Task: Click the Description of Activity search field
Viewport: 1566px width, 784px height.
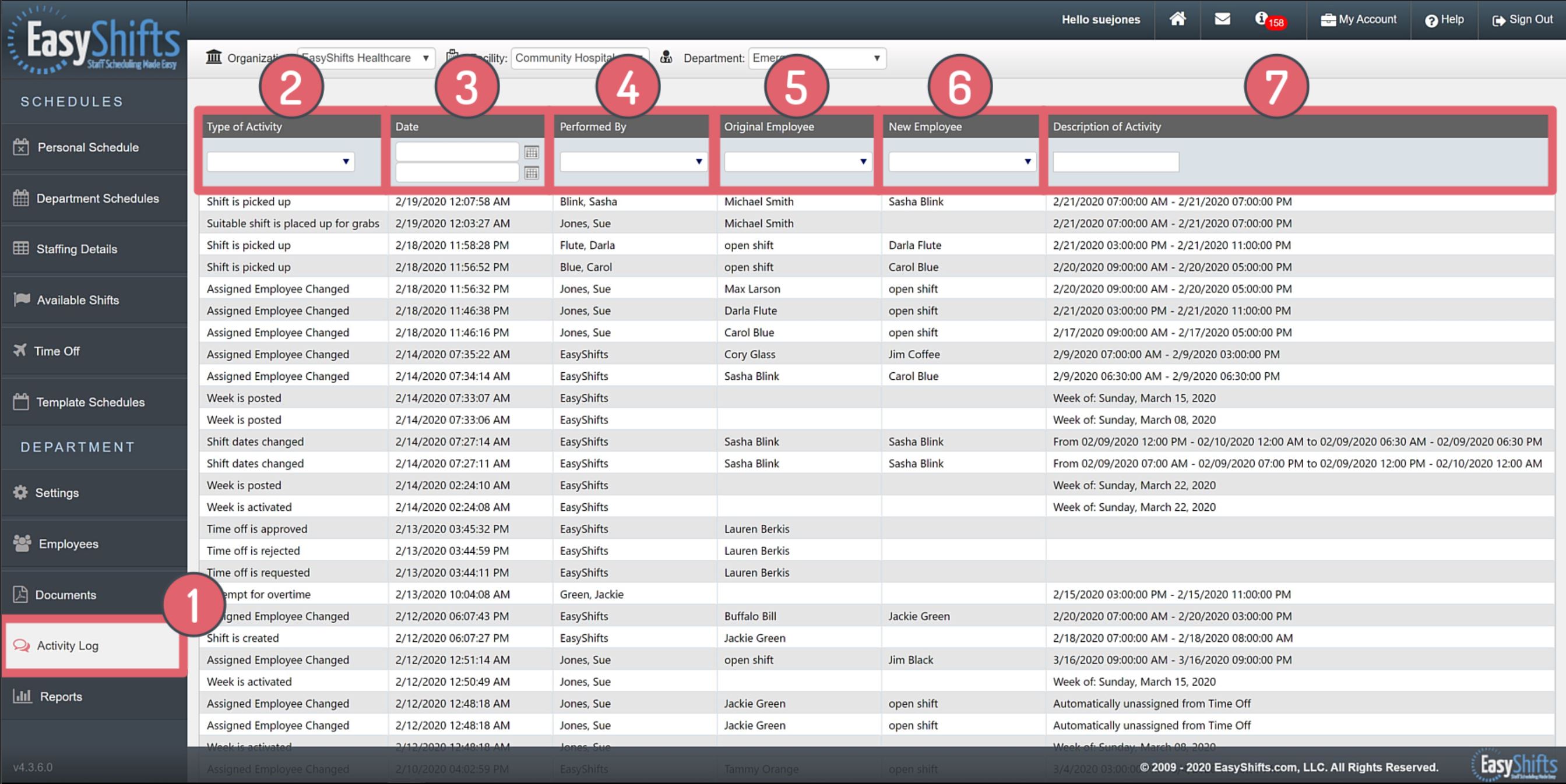Action: click(1115, 162)
